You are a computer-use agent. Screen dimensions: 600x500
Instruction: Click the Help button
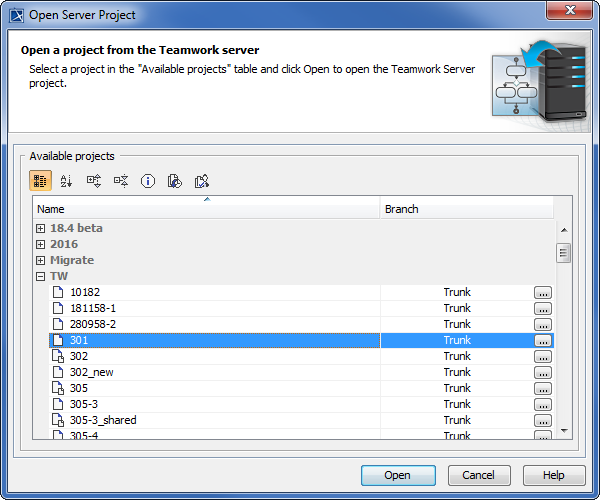554,476
